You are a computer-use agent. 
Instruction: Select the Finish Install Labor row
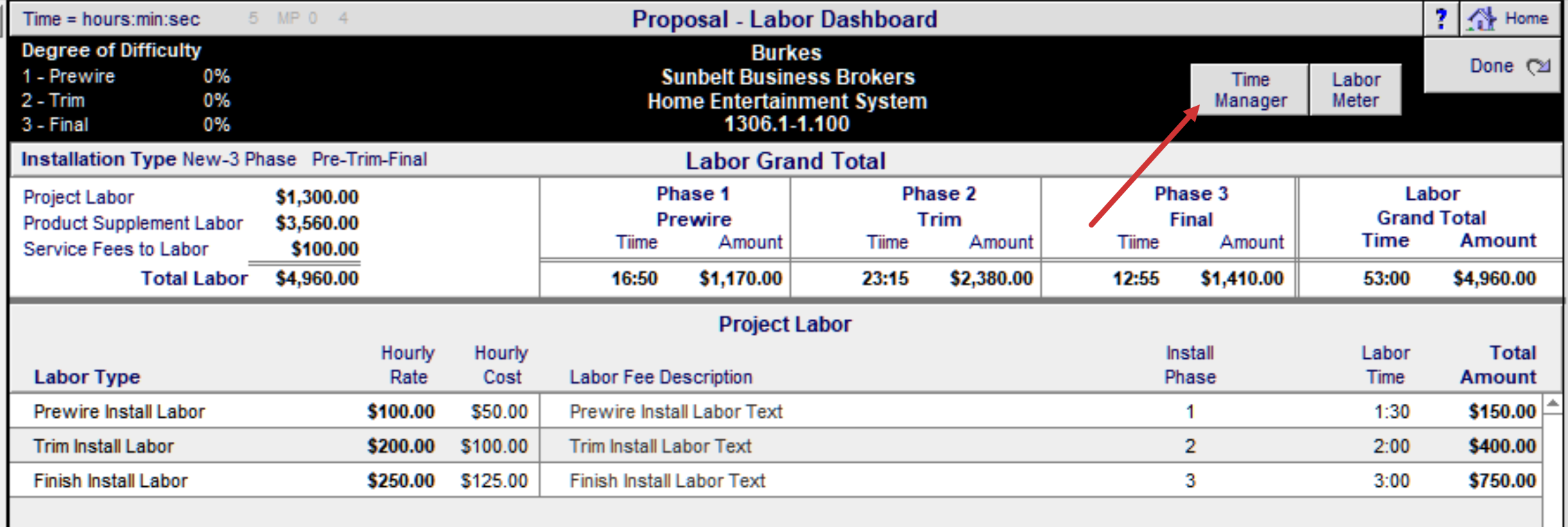click(x=110, y=481)
